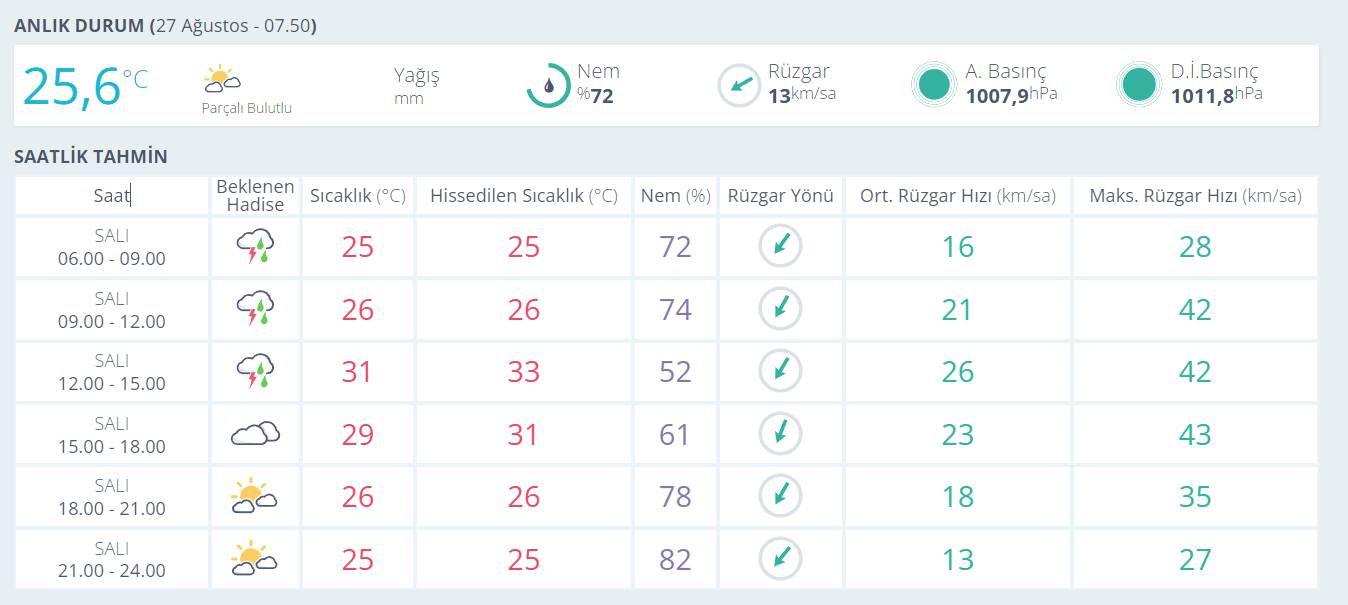Click the wind direction icon for 09.00 - 12.00

(x=781, y=309)
